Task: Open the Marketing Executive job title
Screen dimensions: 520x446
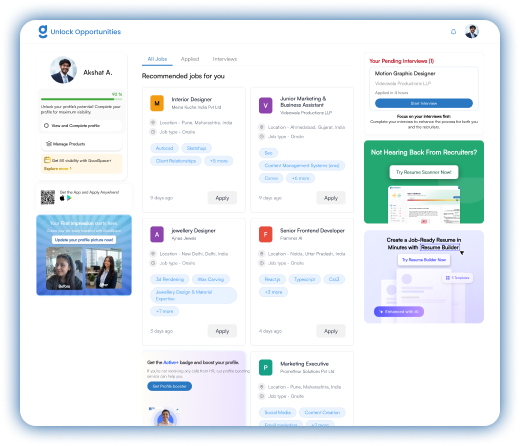Action: pos(304,364)
